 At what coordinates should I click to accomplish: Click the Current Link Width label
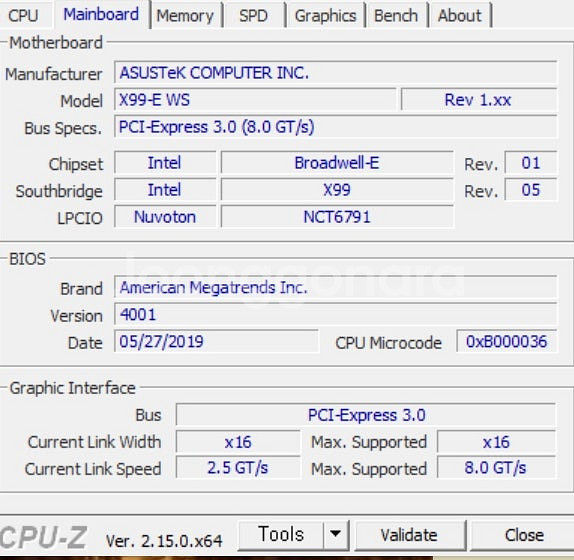[94, 442]
